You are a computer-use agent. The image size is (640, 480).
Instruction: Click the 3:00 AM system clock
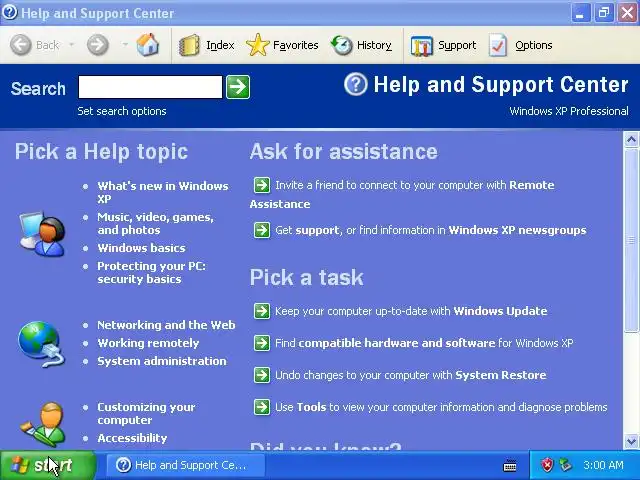click(603, 465)
